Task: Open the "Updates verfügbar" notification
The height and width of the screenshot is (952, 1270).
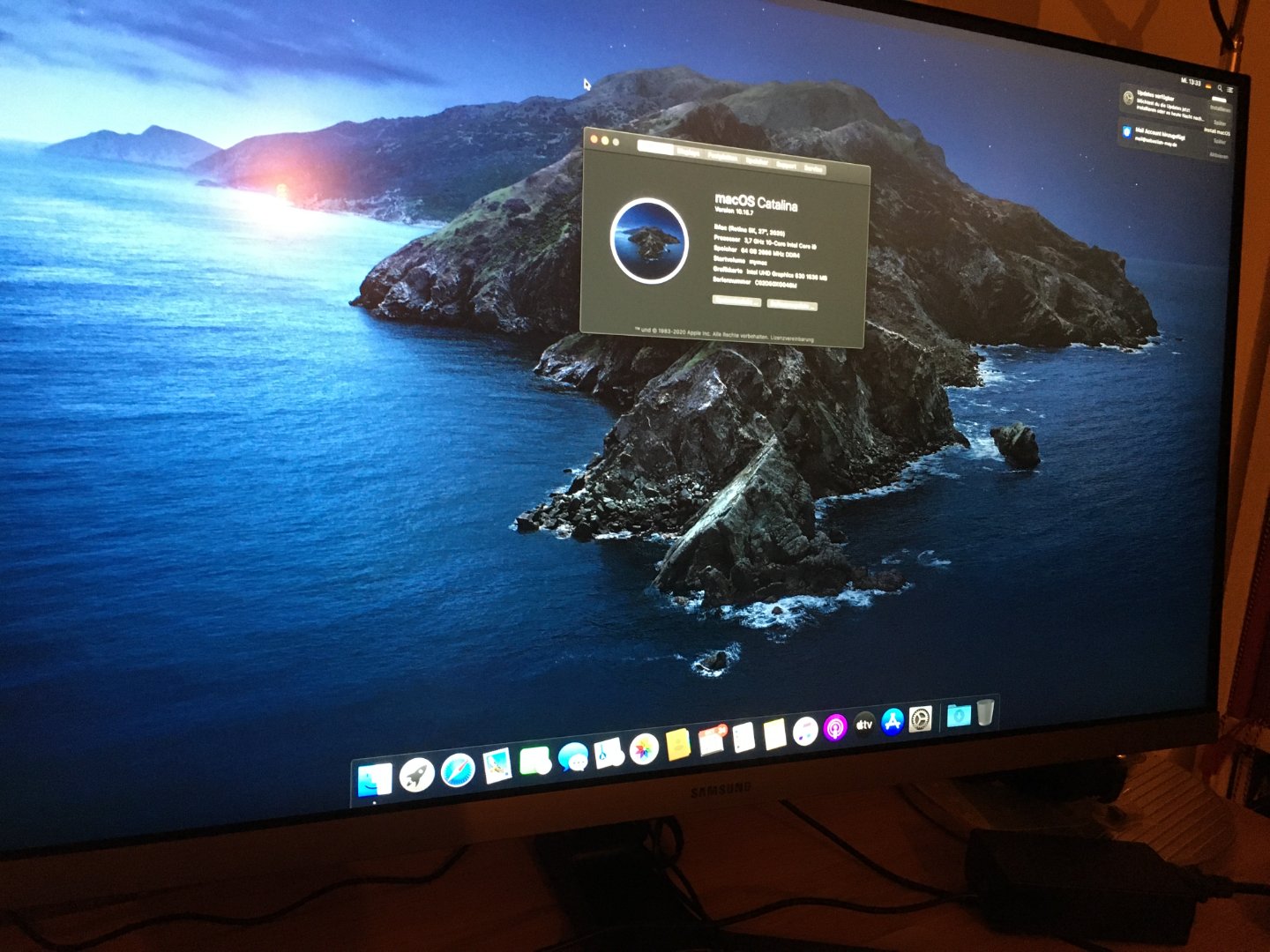Action: [1174, 105]
